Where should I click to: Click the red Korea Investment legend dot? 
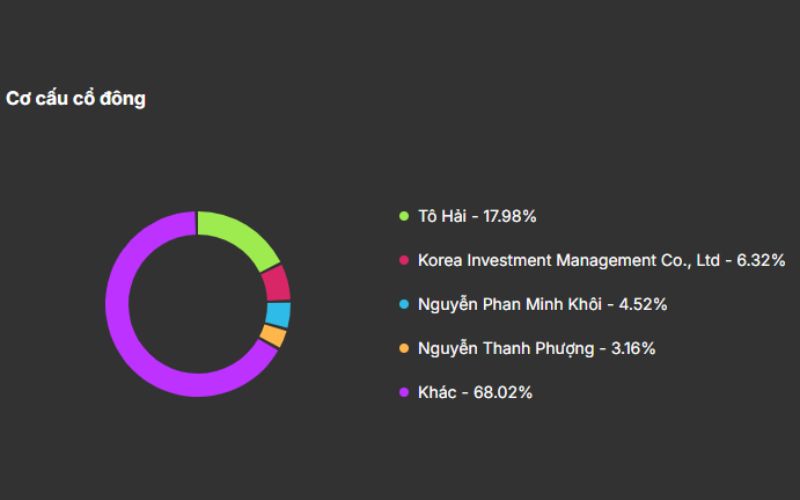[x=404, y=260]
